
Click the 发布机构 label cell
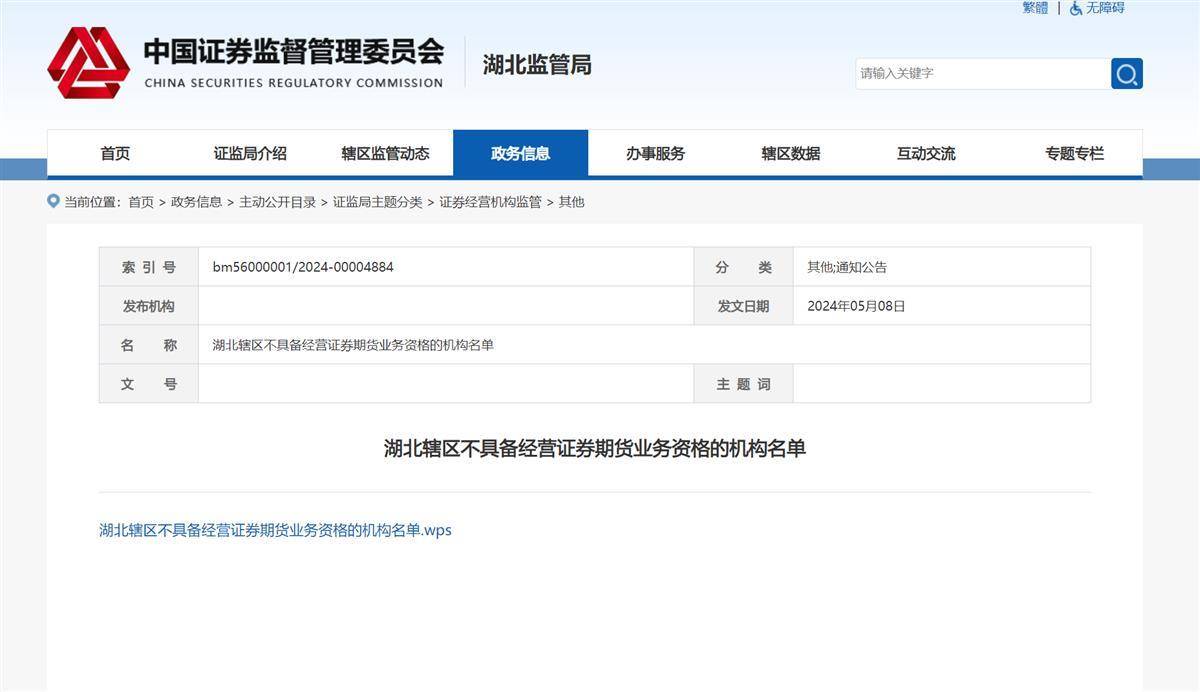click(149, 306)
